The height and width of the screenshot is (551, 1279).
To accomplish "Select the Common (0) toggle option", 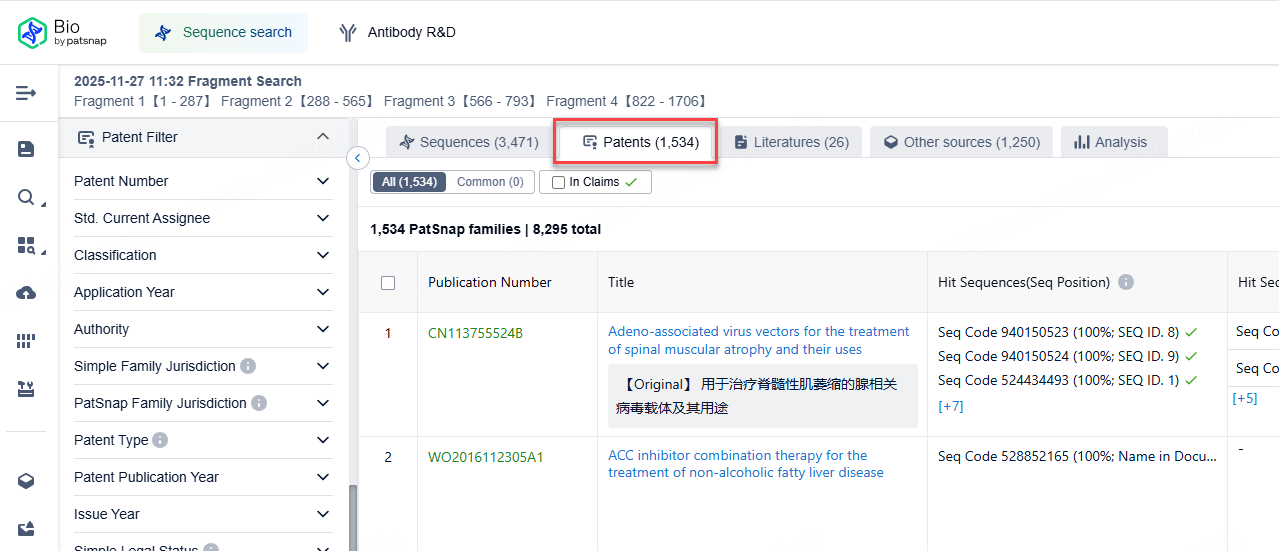I will 490,182.
